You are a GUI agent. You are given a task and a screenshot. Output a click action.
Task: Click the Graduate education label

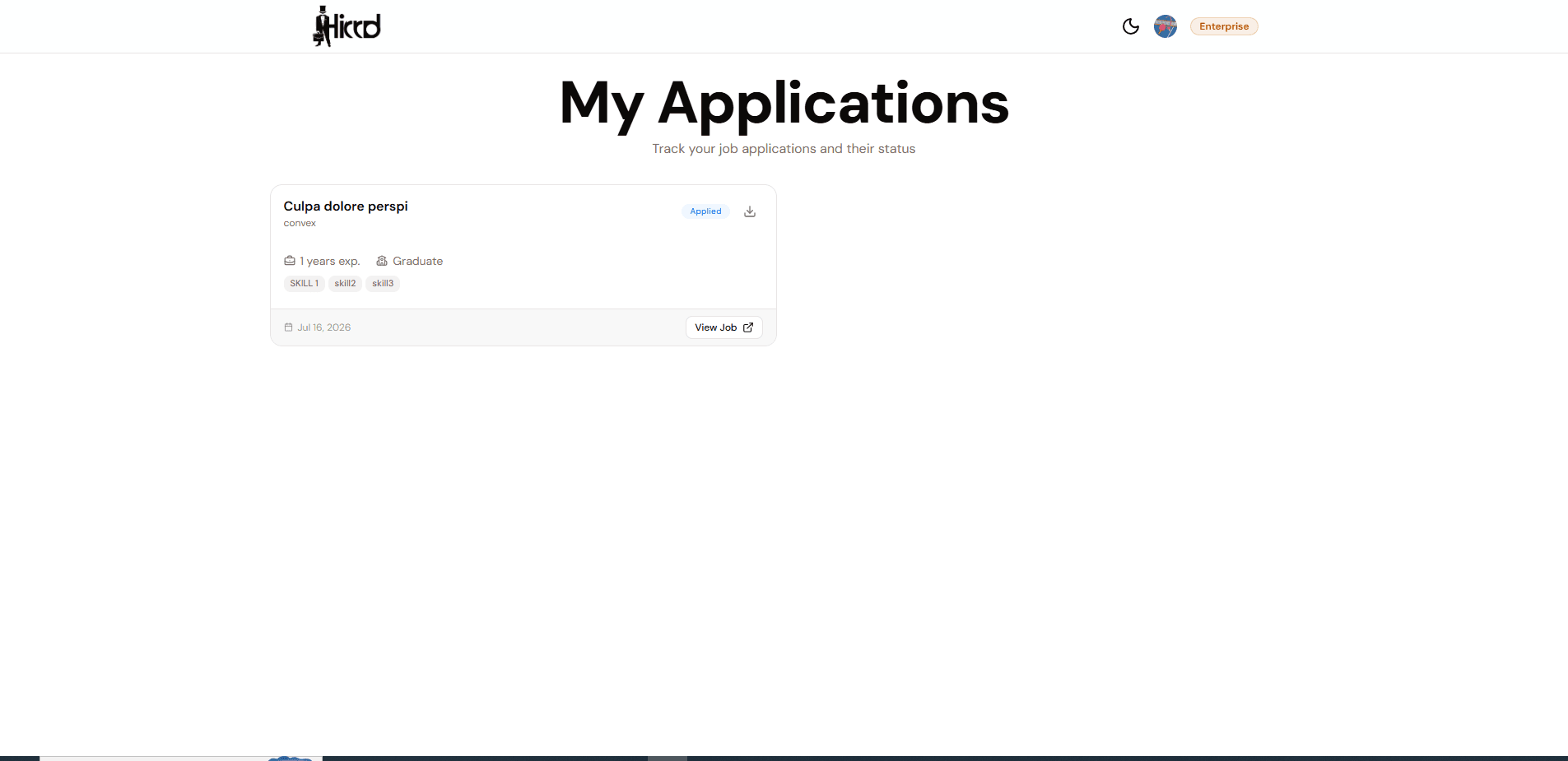pyautogui.click(x=417, y=261)
